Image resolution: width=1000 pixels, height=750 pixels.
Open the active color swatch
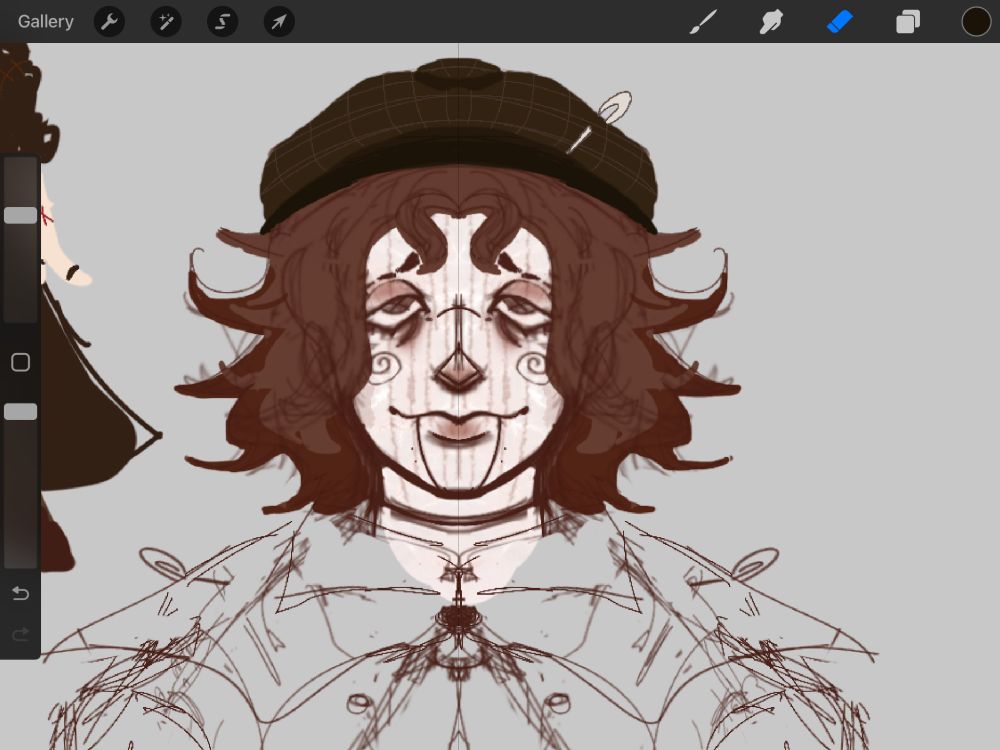coord(976,22)
